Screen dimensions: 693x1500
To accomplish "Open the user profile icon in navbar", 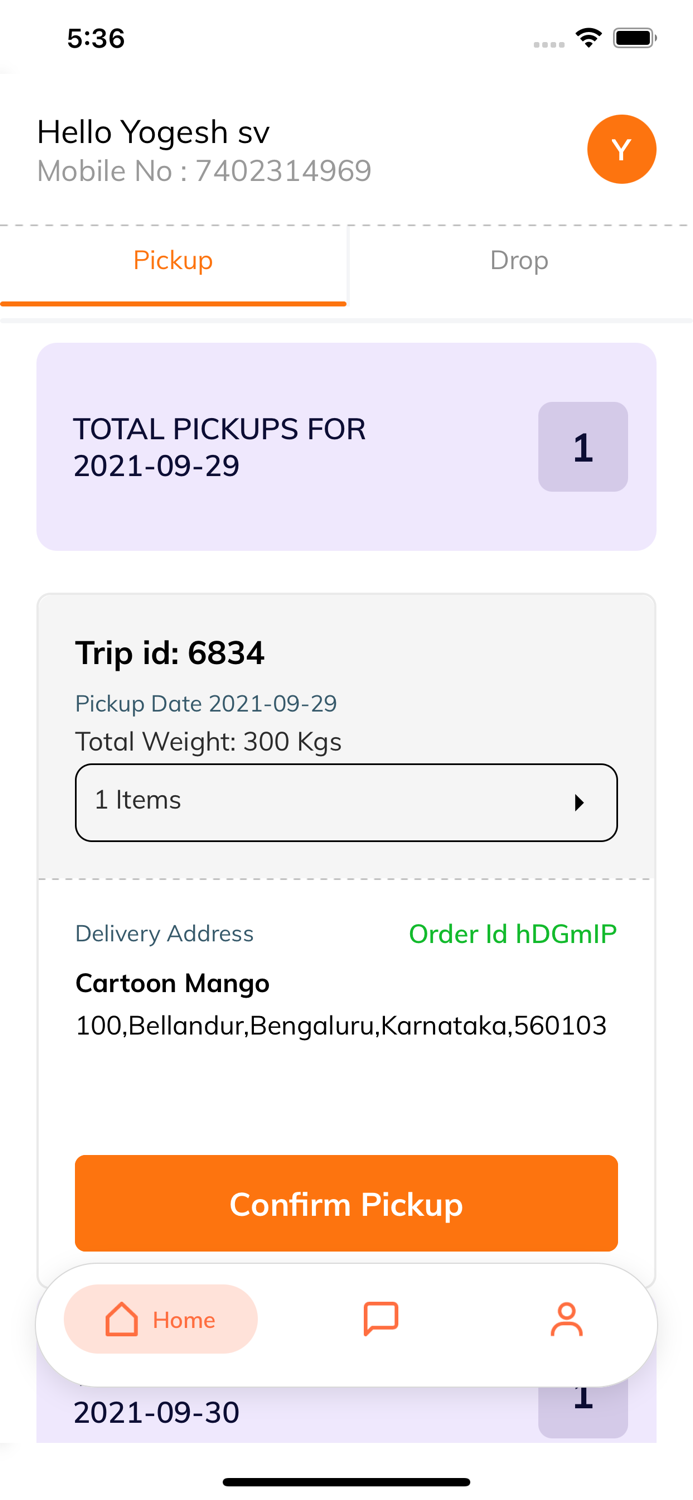I will click(x=566, y=1319).
